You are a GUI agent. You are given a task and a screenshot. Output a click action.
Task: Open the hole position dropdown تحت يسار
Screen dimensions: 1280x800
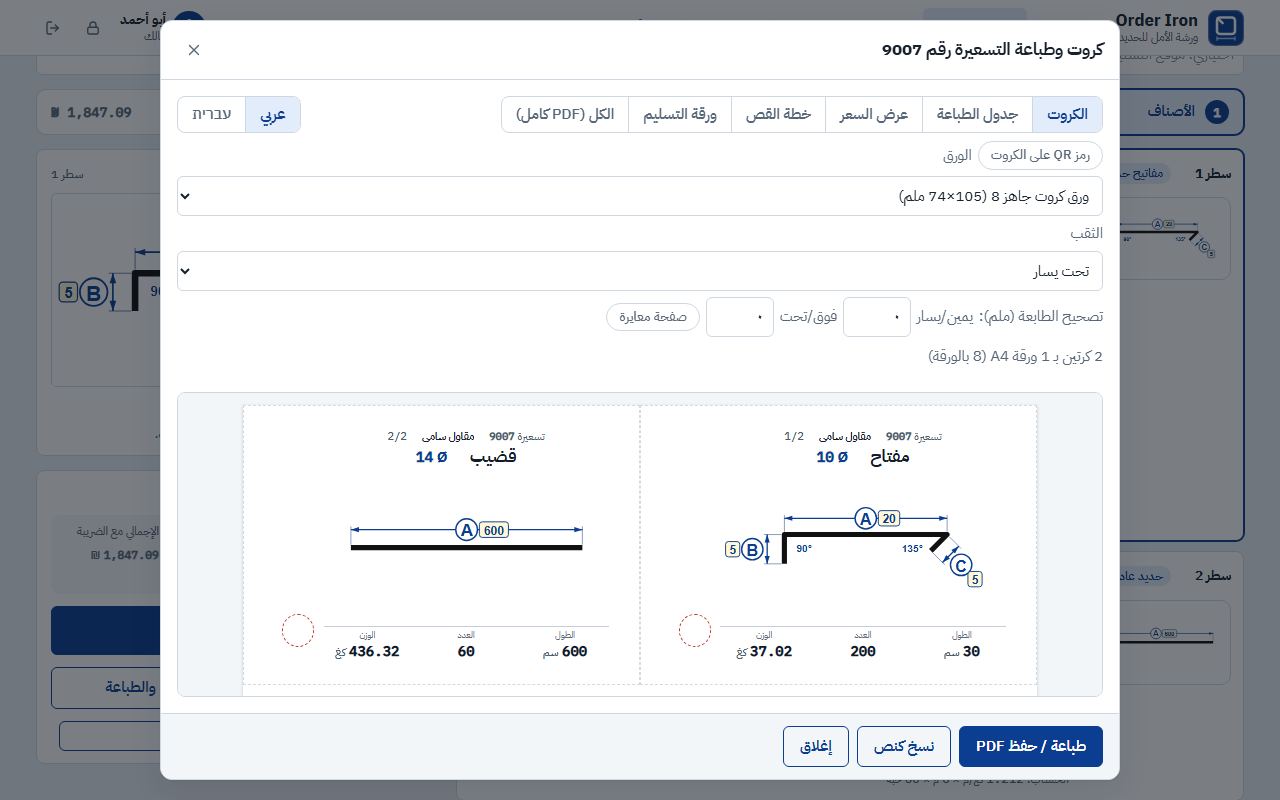[x=640, y=271]
